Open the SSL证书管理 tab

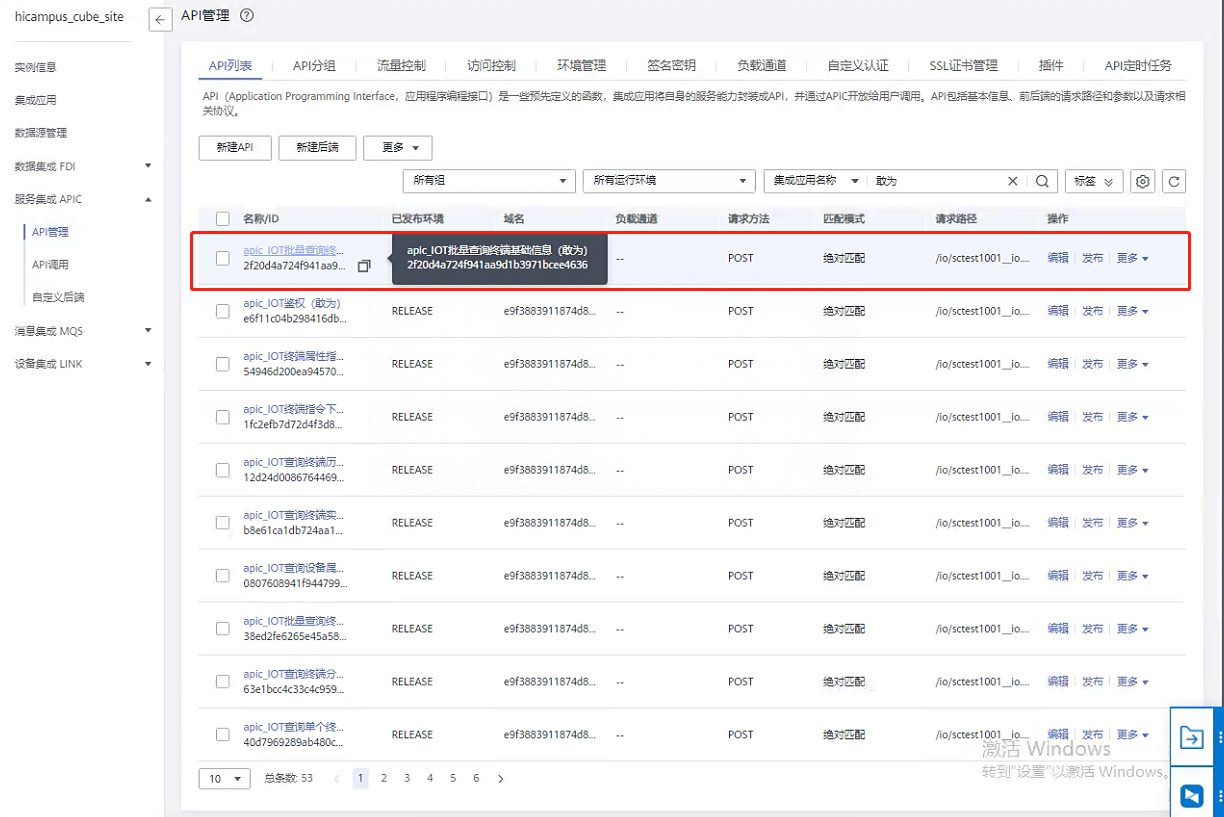point(963,65)
